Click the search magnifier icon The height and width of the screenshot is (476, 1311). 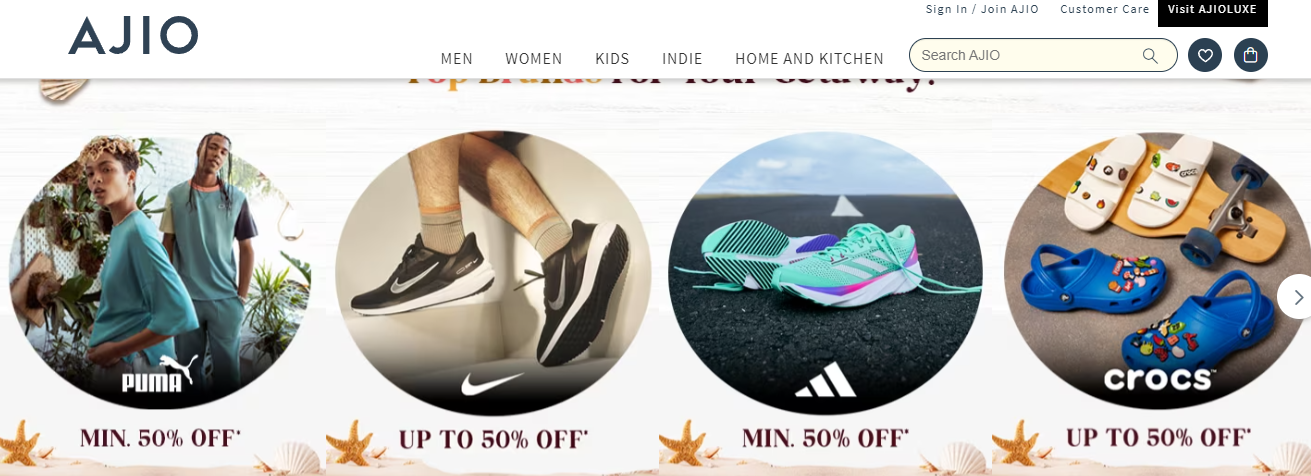(1151, 55)
